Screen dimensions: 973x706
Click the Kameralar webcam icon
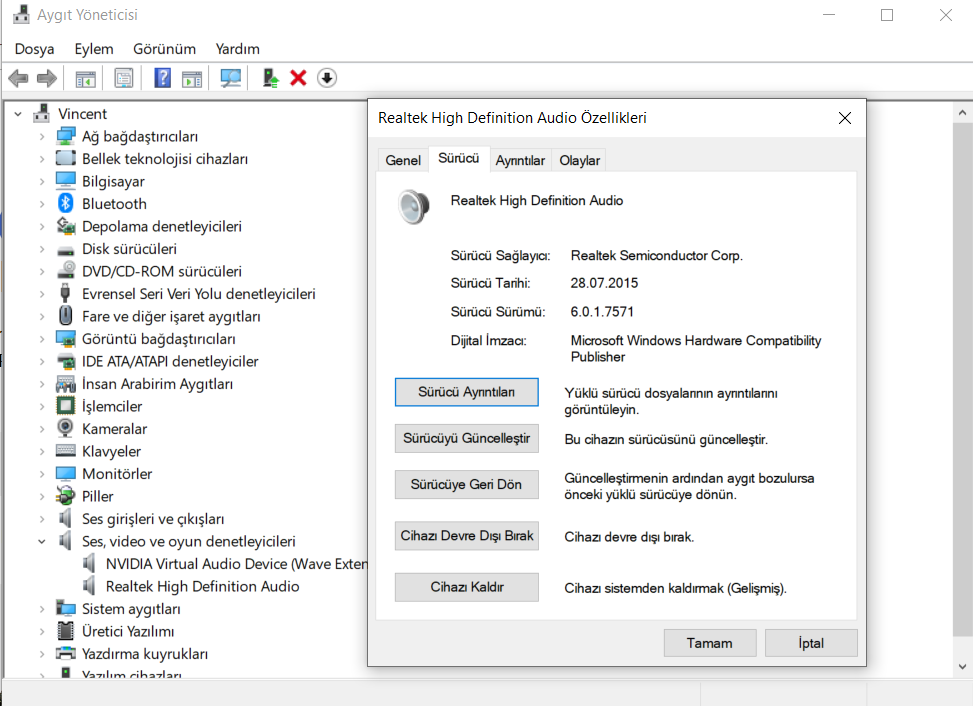coord(65,428)
